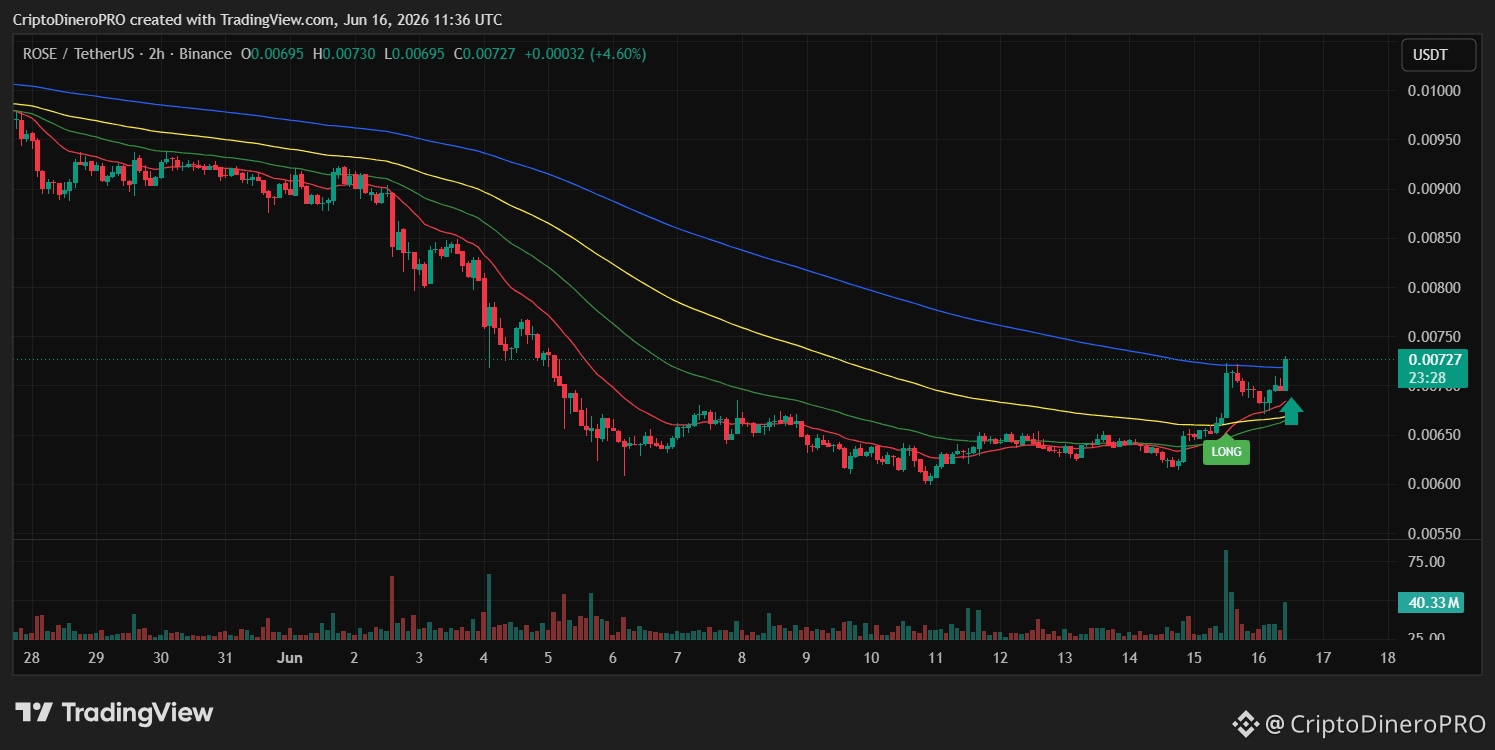This screenshot has height=750, width=1495.
Task: Click date 28 on the time axis
Action: click(32, 658)
